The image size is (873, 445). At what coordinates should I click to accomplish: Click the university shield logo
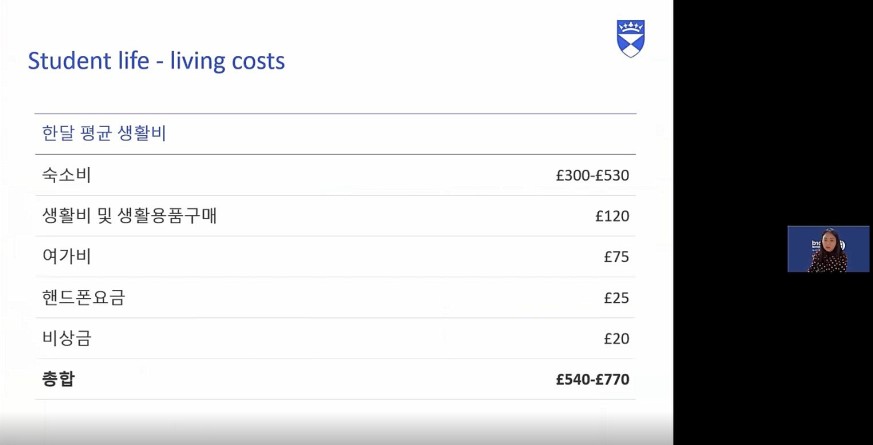(x=630, y=38)
